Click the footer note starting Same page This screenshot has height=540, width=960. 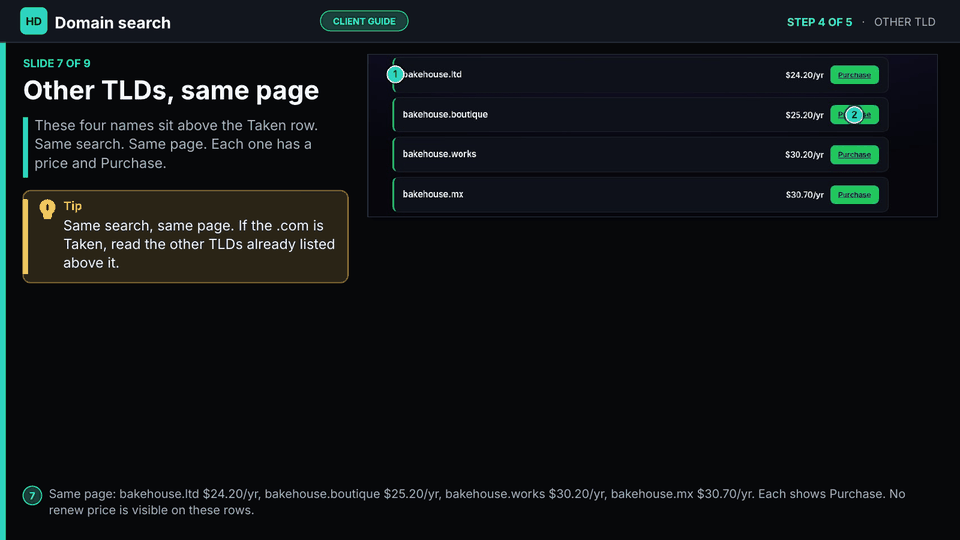[x=477, y=502]
